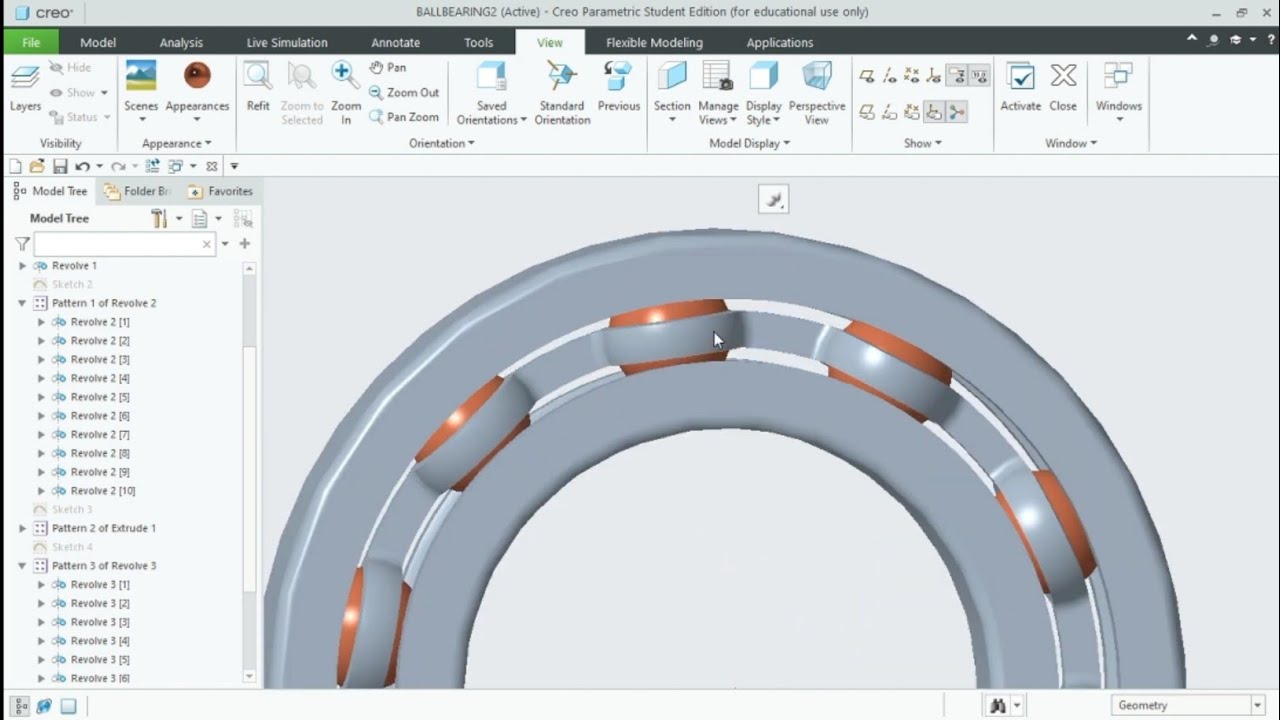Click the Zoom Out tool
This screenshot has width=1280, height=720.
coord(404,92)
